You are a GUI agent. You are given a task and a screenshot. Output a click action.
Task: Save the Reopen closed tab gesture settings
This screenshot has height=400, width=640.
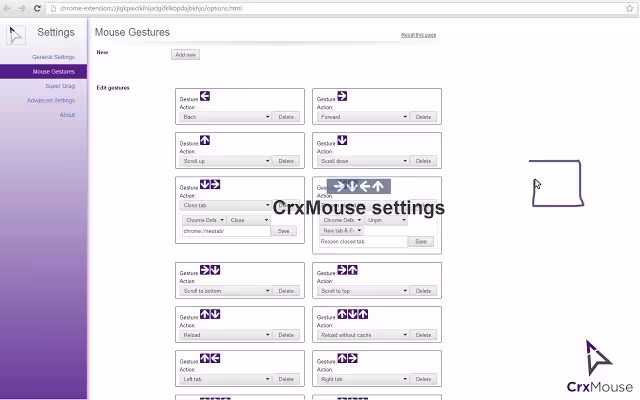tap(421, 242)
